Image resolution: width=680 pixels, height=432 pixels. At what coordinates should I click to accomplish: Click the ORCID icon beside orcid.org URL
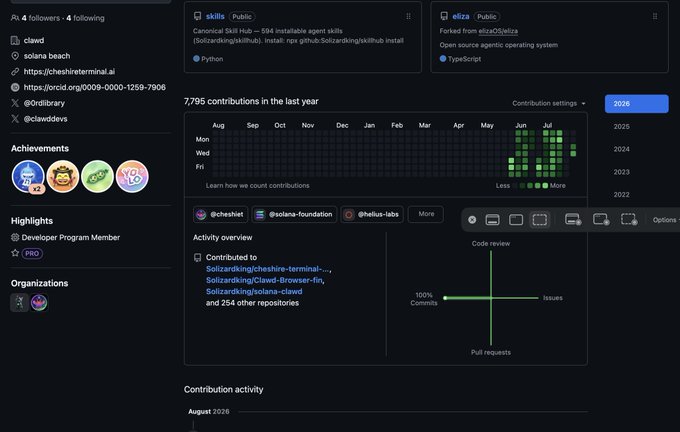point(15,87)
